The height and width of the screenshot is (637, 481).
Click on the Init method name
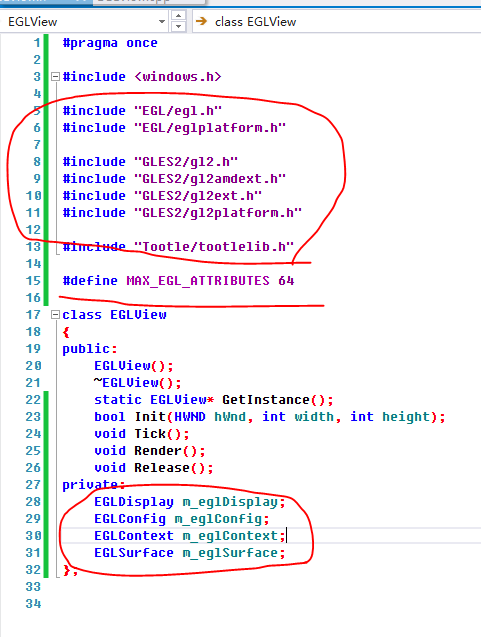[x=150, y=417]
